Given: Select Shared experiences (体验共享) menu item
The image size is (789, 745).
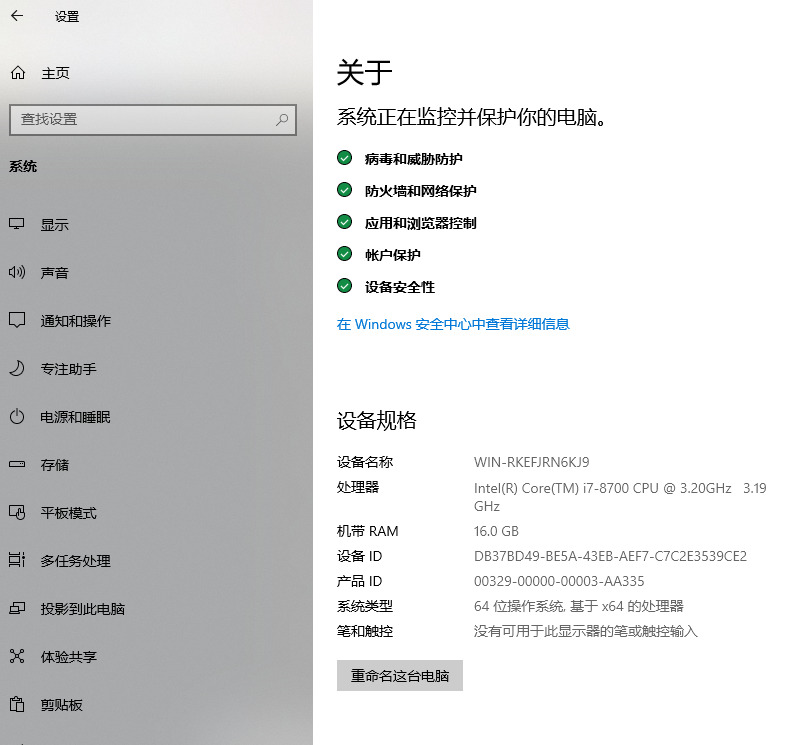Looking at the screenshot, I should (68, 657).
